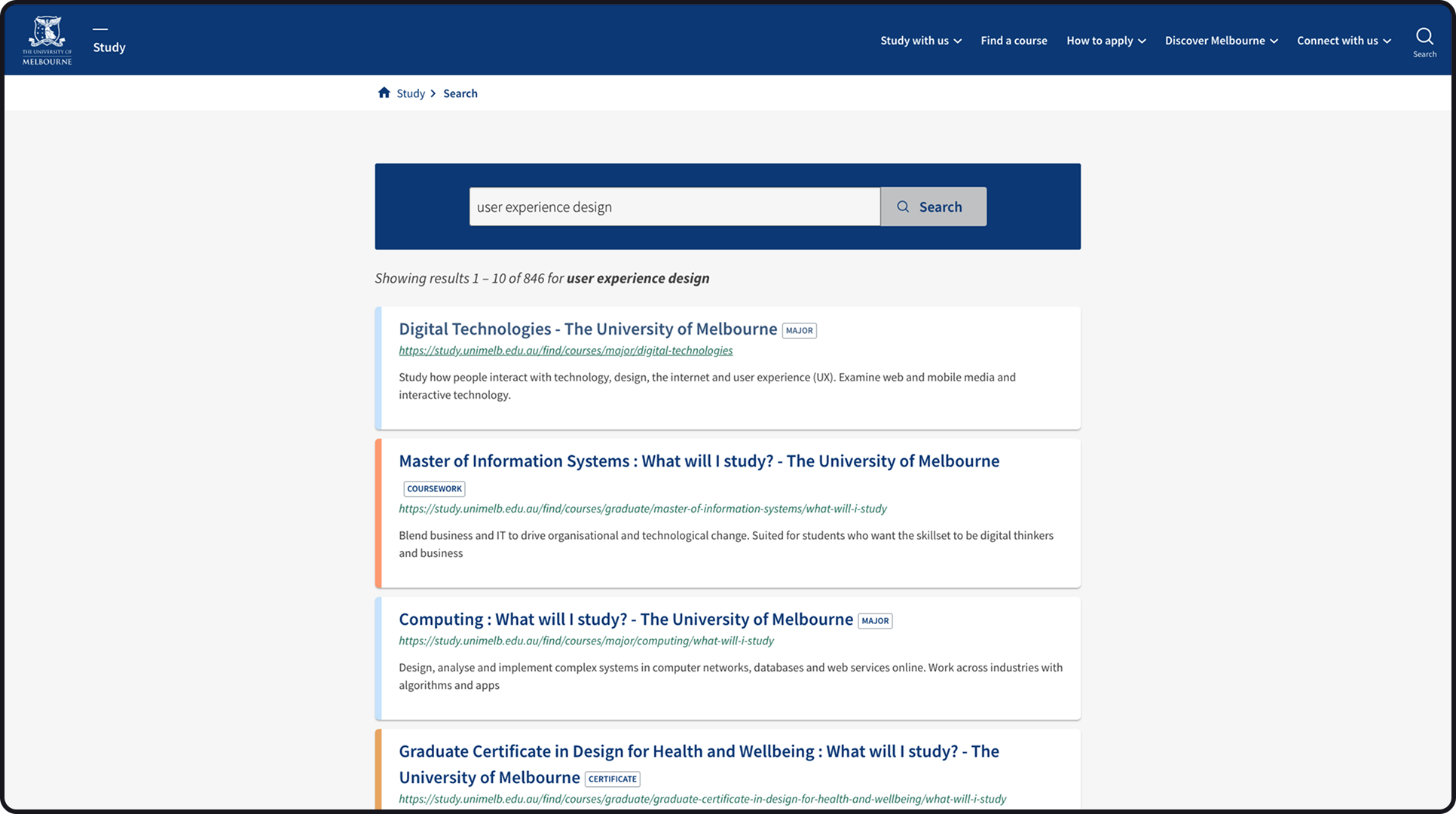Open Master of Information Systems result
1456x814 pixels.
click(x=699, y=461)
